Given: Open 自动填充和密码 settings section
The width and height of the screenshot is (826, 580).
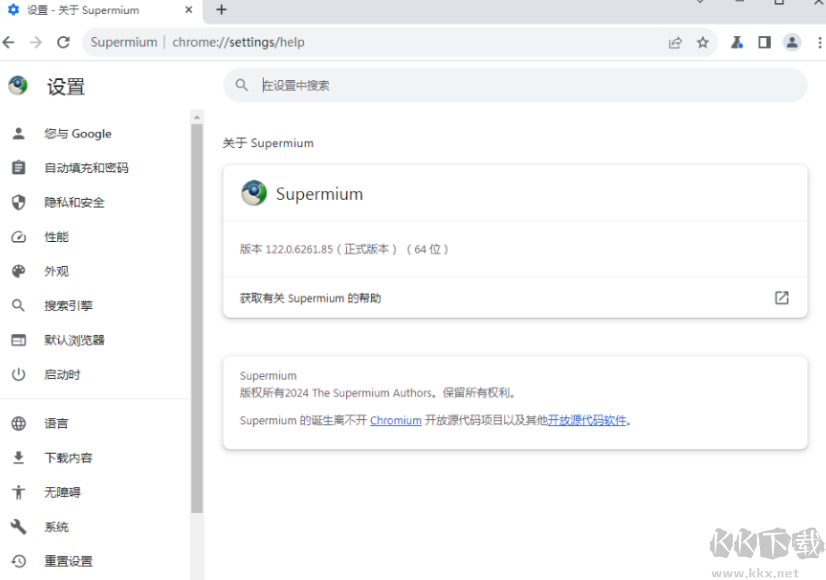Looking at the screenshot, I should (95, 168).
